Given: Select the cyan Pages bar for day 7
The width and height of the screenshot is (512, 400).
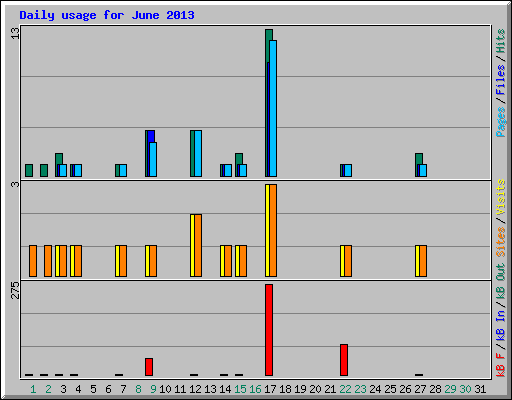Looking at the screenshot, I should point(123,170).
